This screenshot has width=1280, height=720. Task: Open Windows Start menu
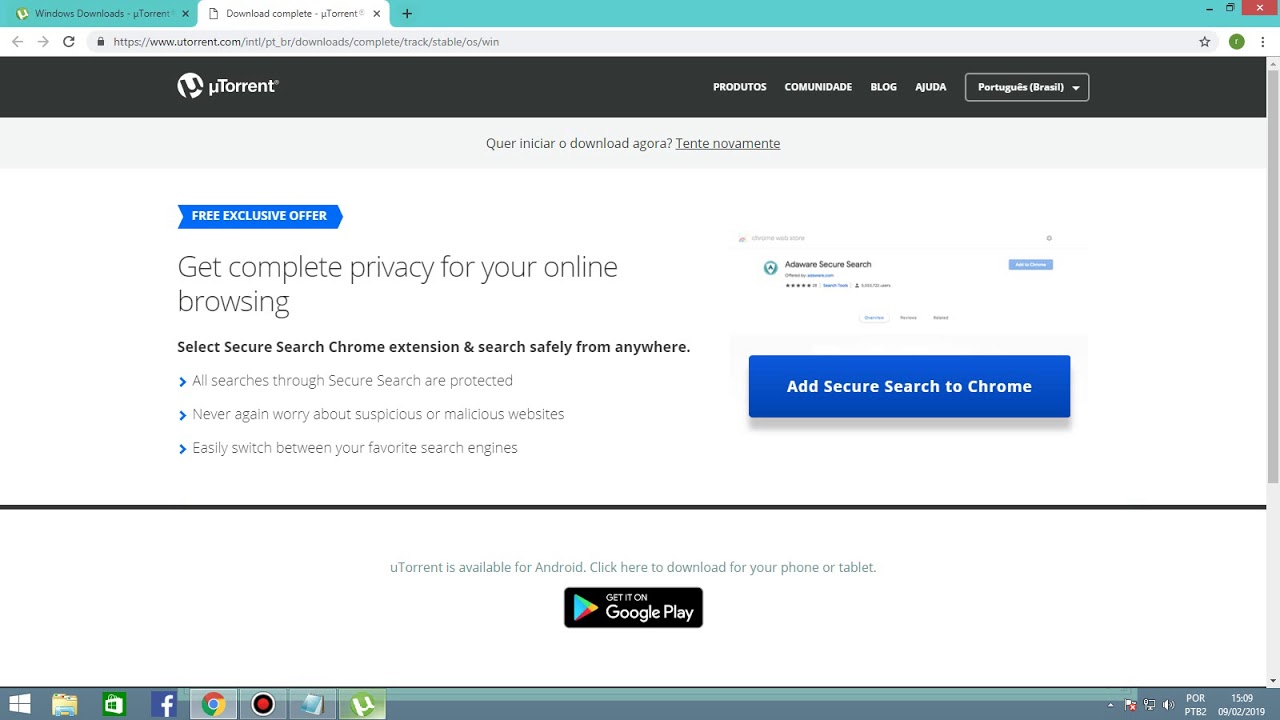(19, 705)
